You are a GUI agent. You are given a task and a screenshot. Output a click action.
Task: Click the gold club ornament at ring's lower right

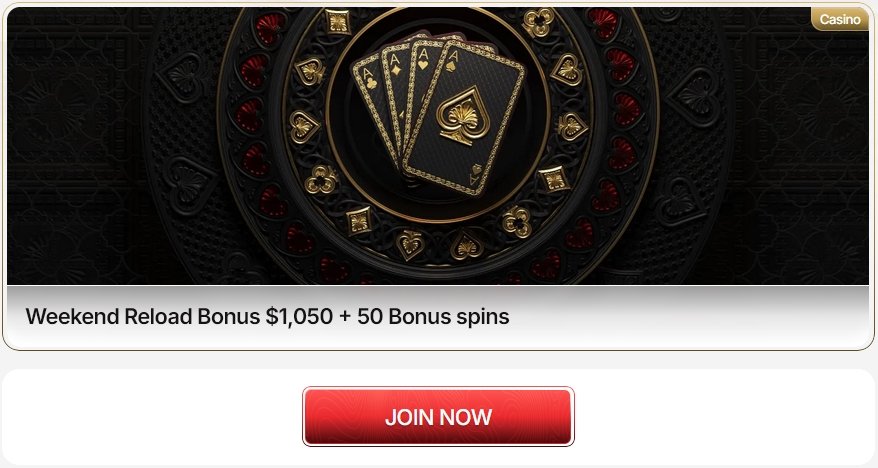(516, 222)
